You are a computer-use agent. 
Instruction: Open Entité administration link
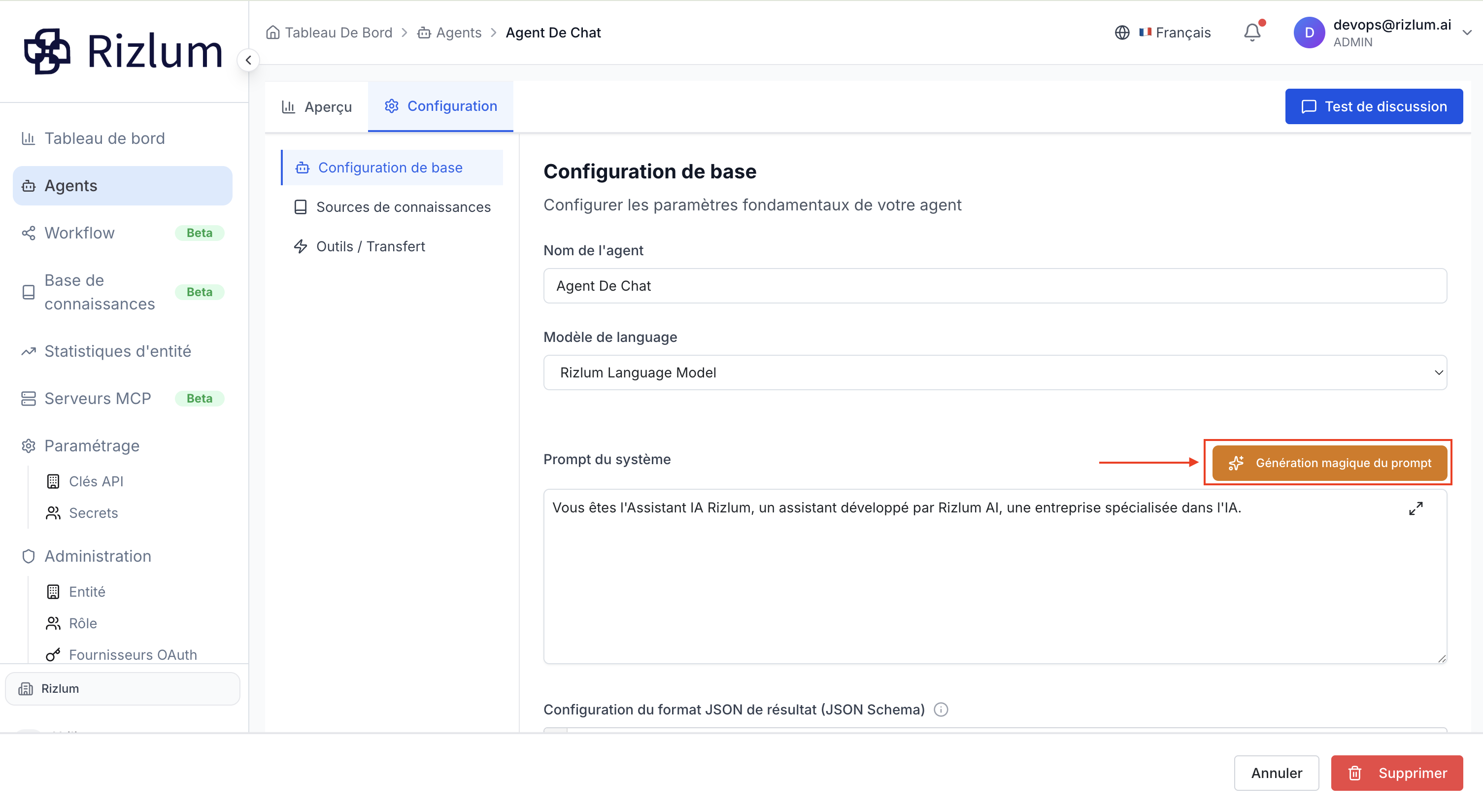(87, 592)
